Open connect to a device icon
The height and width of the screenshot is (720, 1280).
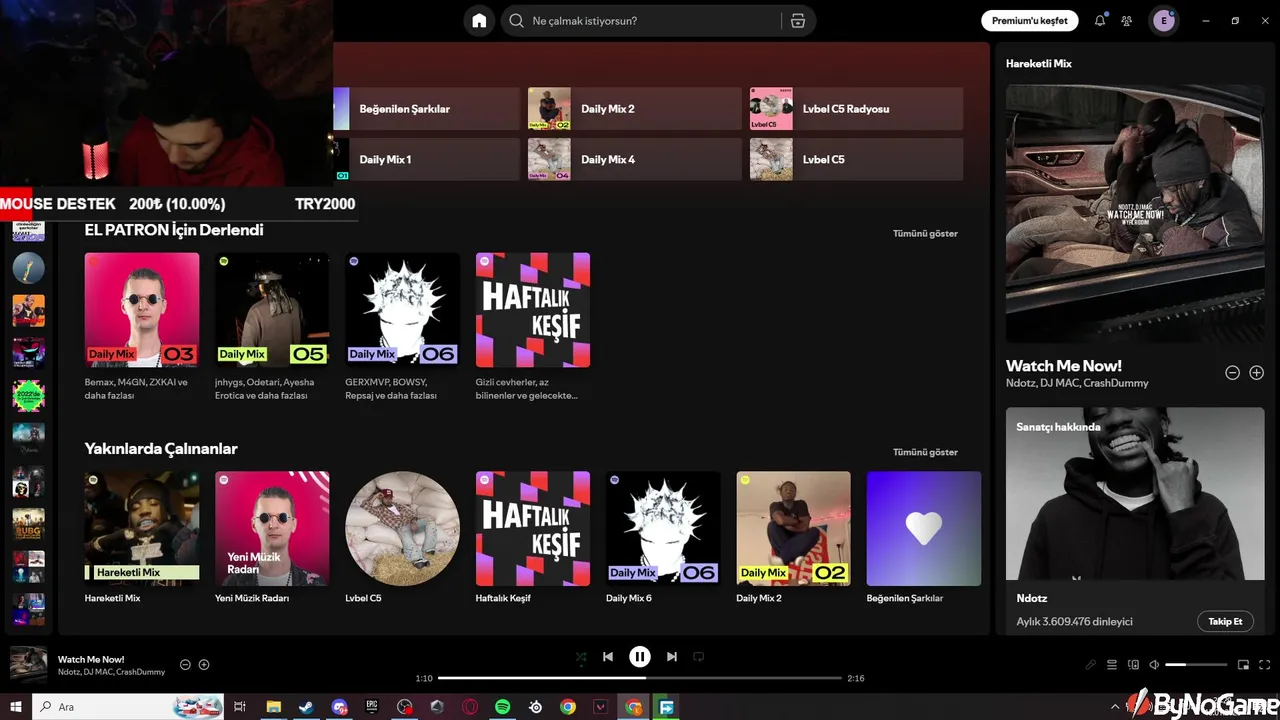(x=1133, y=665)
